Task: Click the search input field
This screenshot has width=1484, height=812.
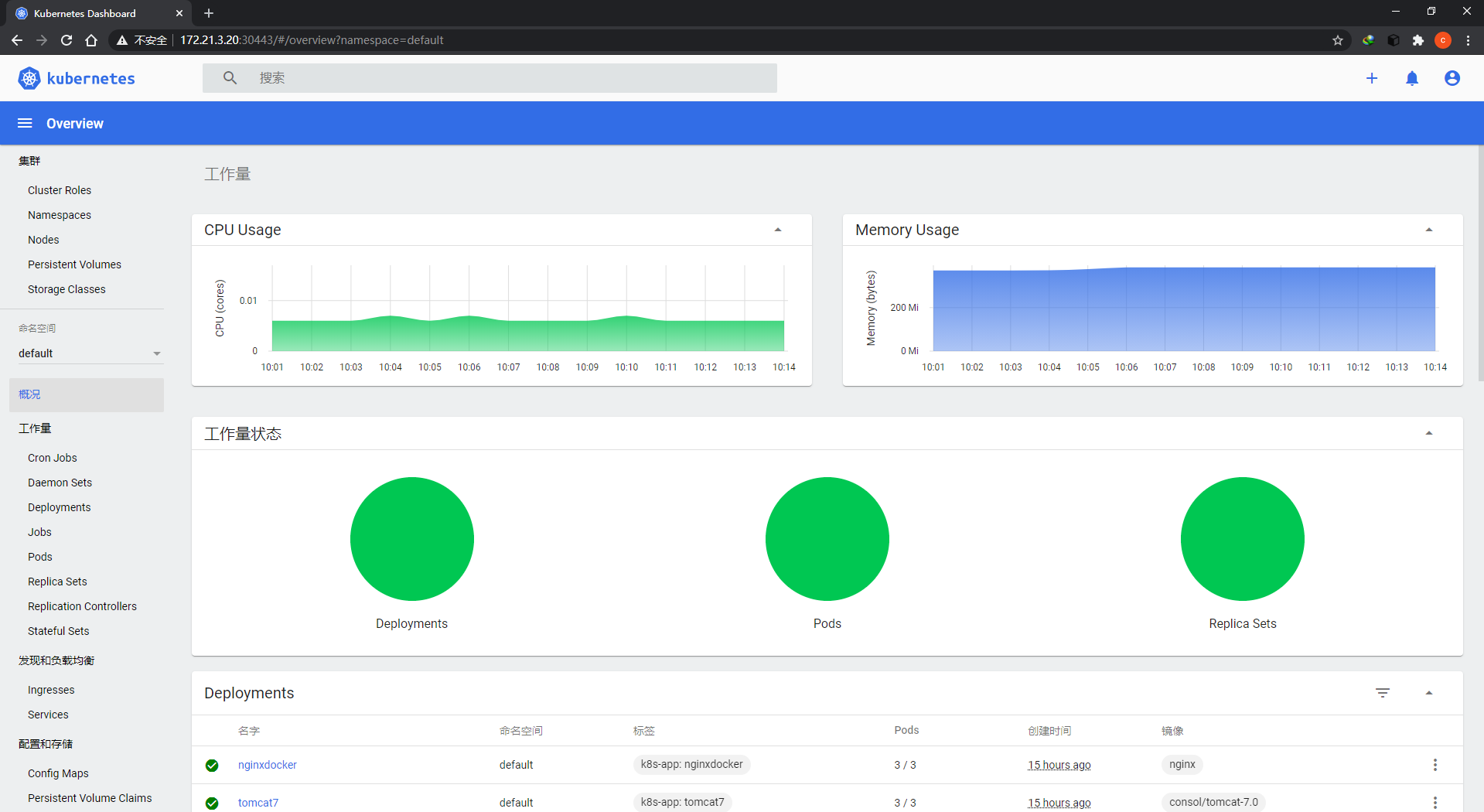Action: [490, 78]
